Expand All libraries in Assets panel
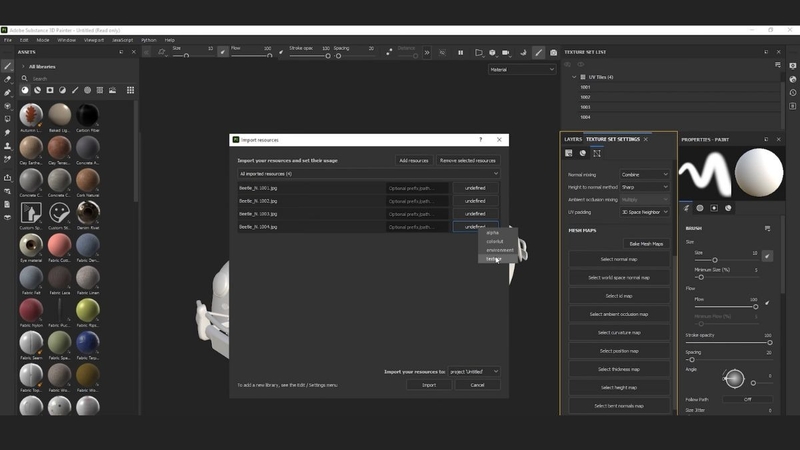This screenshot has height=450, width=800. 23,67
